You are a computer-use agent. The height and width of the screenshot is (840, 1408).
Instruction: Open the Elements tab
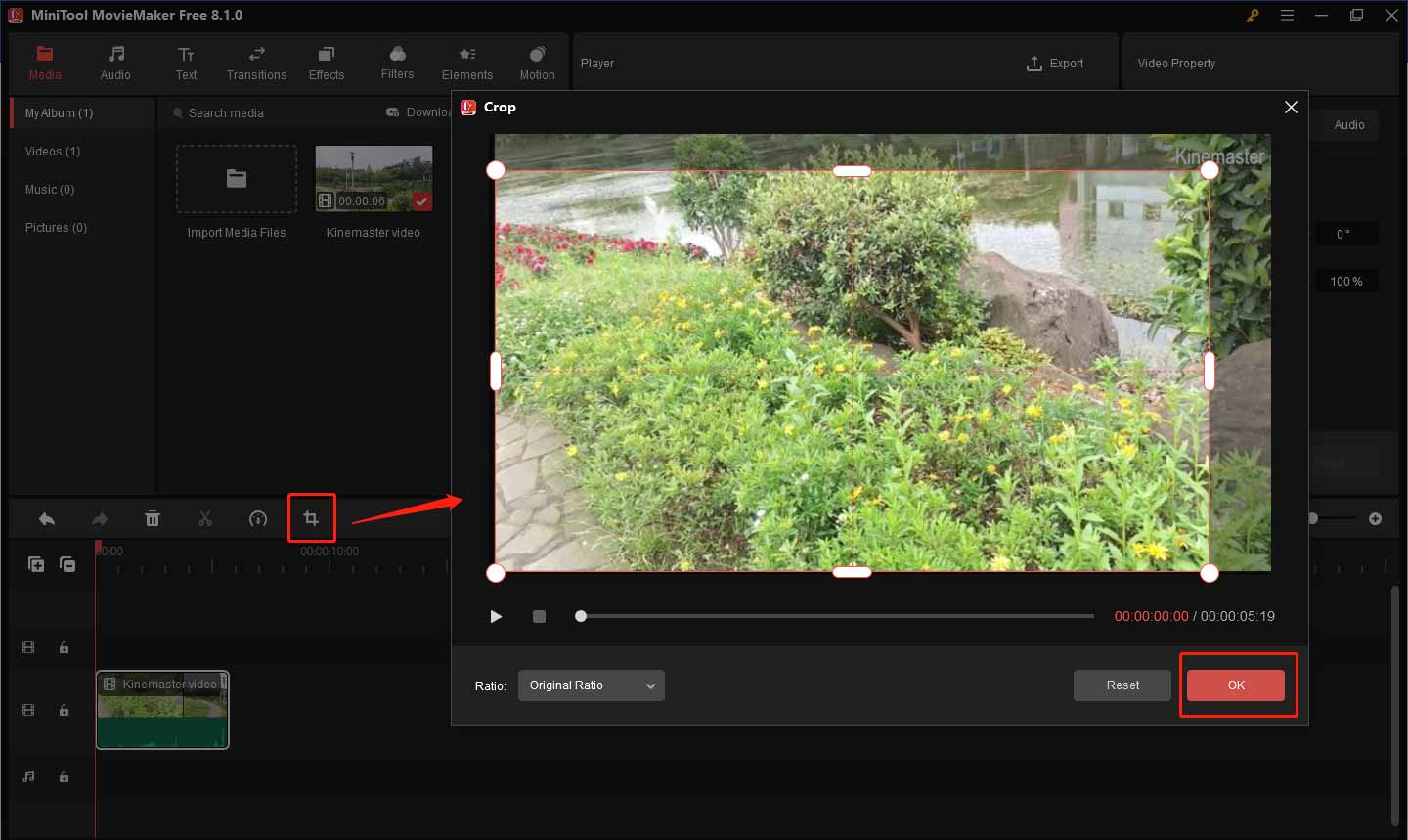click(x=467, y=63)
